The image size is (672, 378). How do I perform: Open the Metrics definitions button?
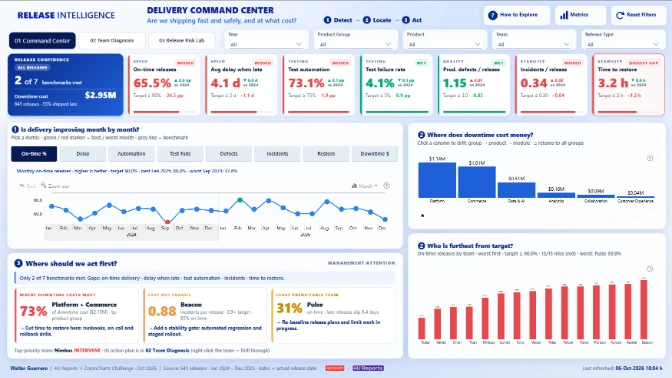coord(580,15)
